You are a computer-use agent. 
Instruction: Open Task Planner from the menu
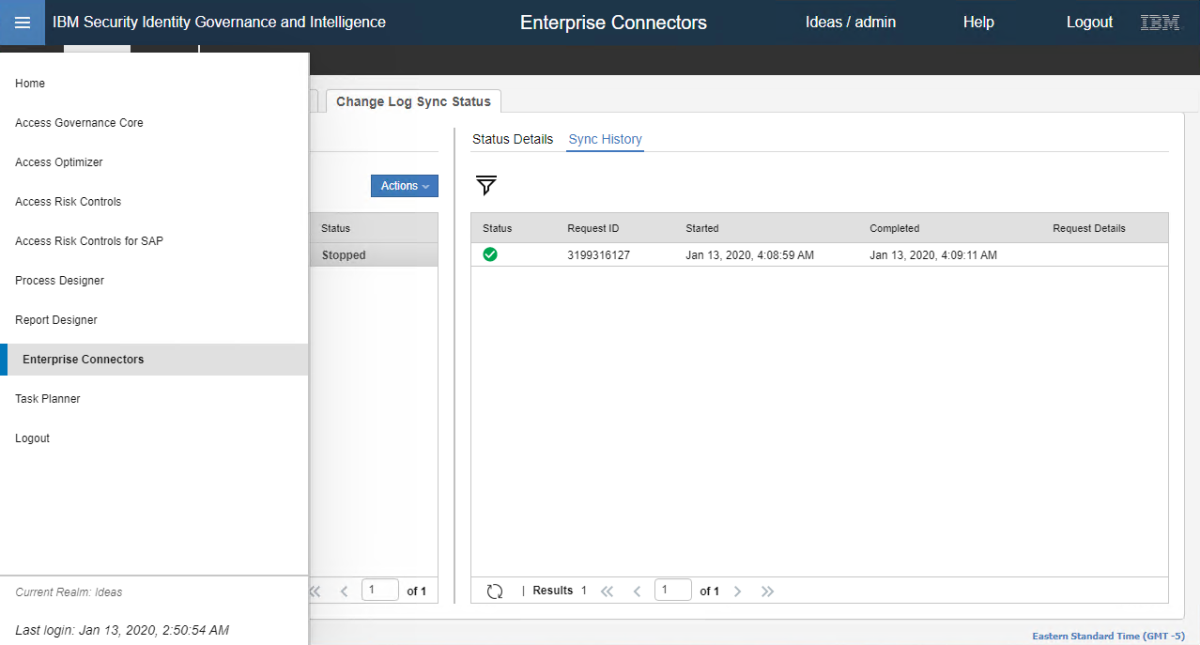[48, 399]
